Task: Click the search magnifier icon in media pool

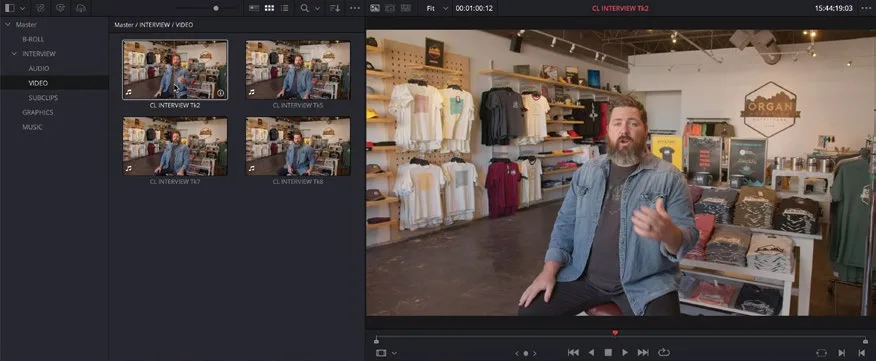Action: [x=304, y=8]
